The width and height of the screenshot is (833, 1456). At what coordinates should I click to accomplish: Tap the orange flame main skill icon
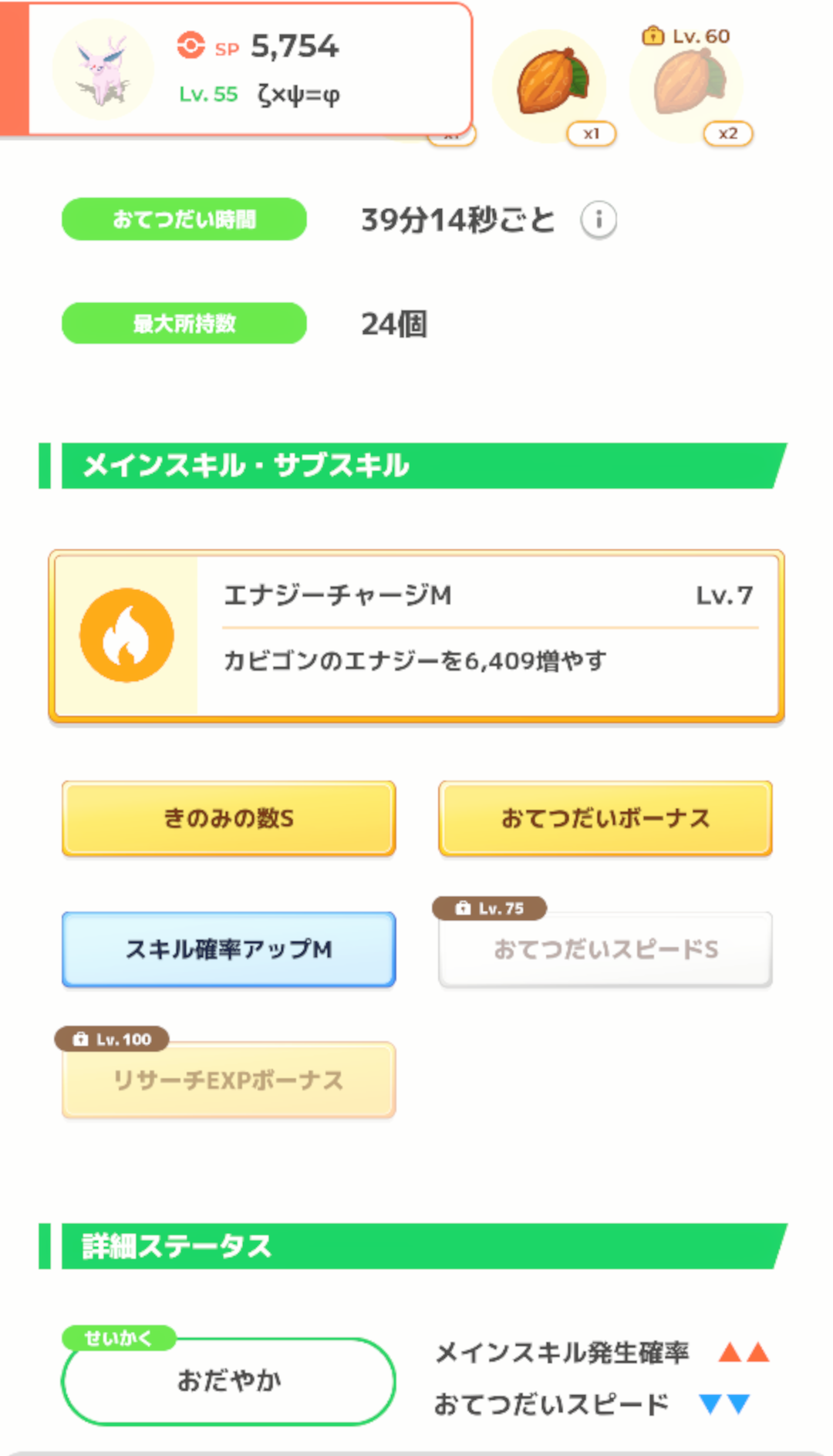pyautogui.click(x=126, y=635)
